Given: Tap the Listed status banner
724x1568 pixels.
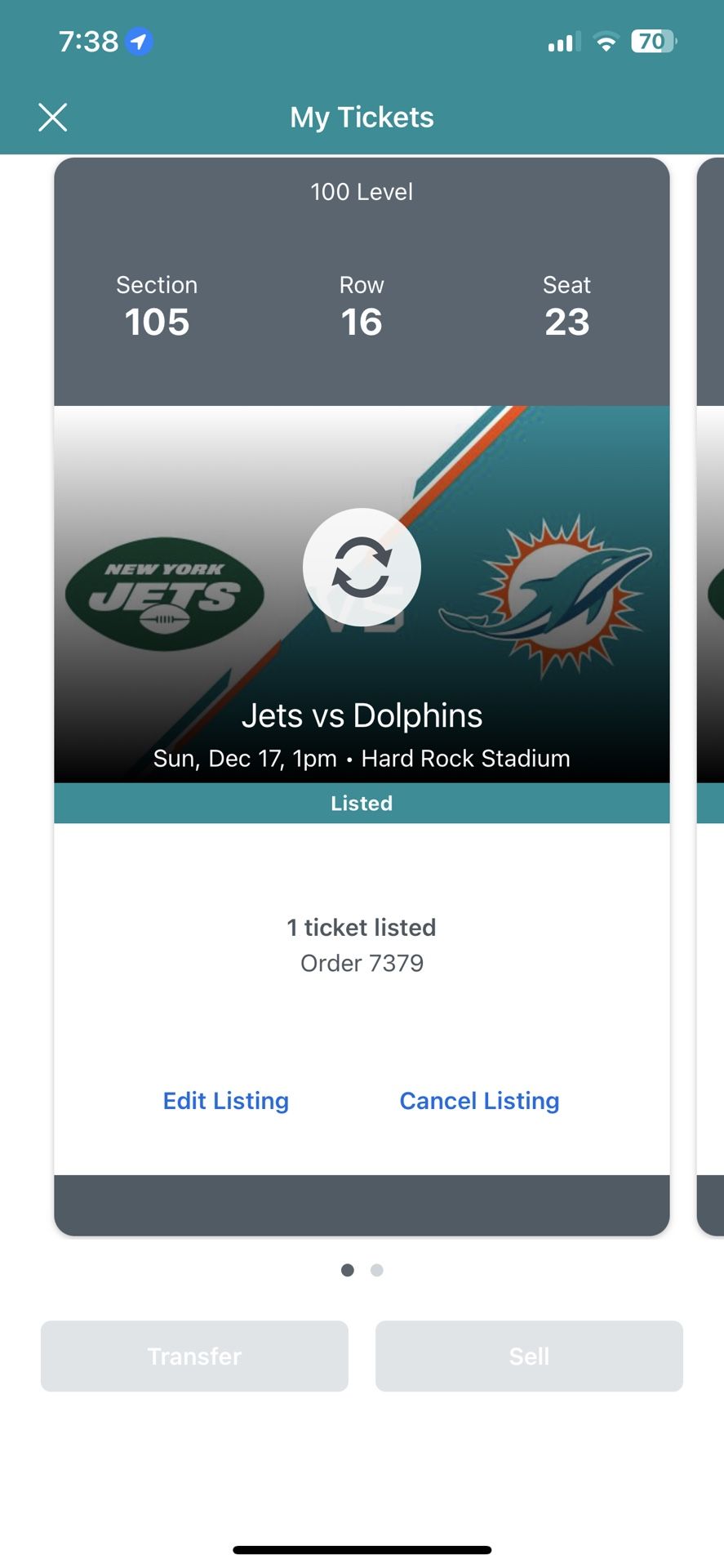Looking at the screenshot, I should tap(362, 804).
